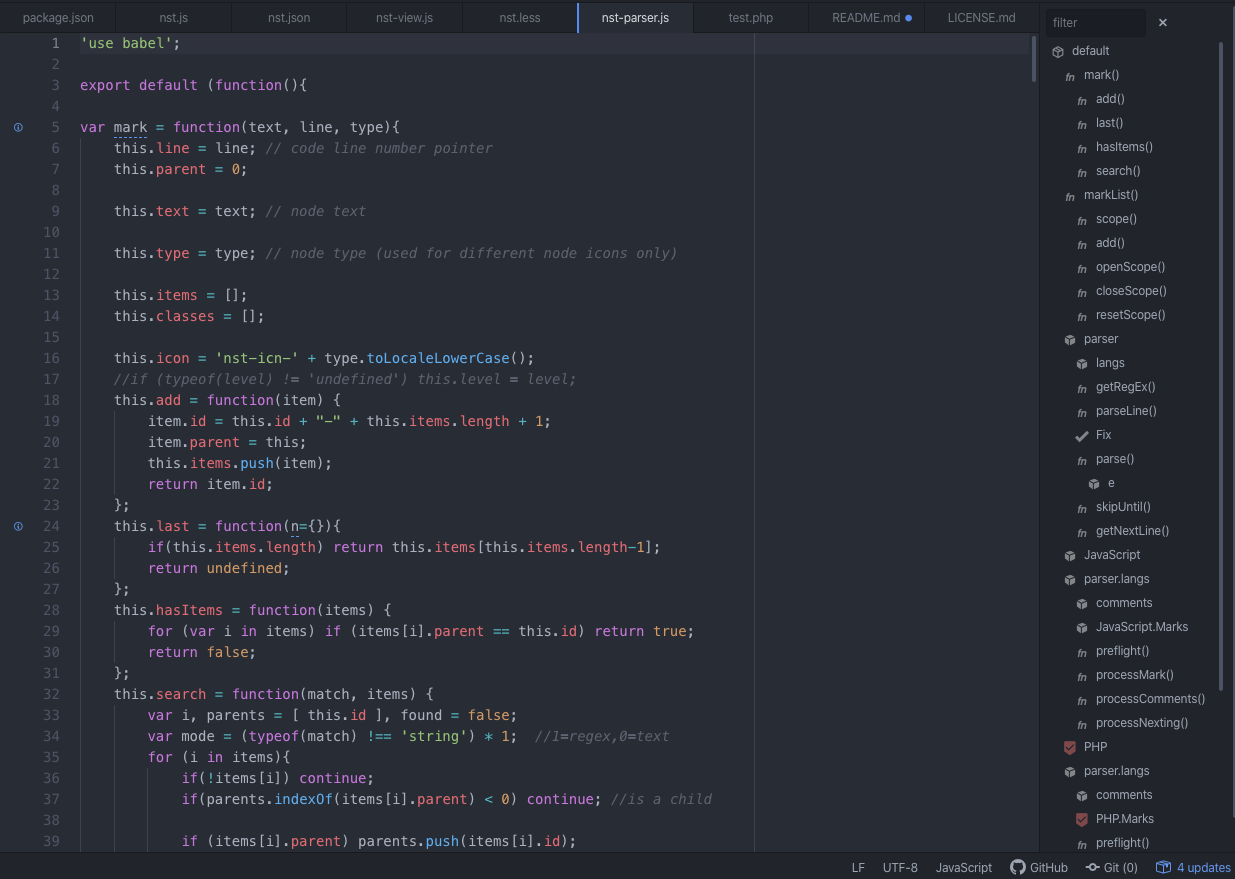Click the package updates icon in the status bar
Screen dimensions: 1235x879
pos(1163,867)
